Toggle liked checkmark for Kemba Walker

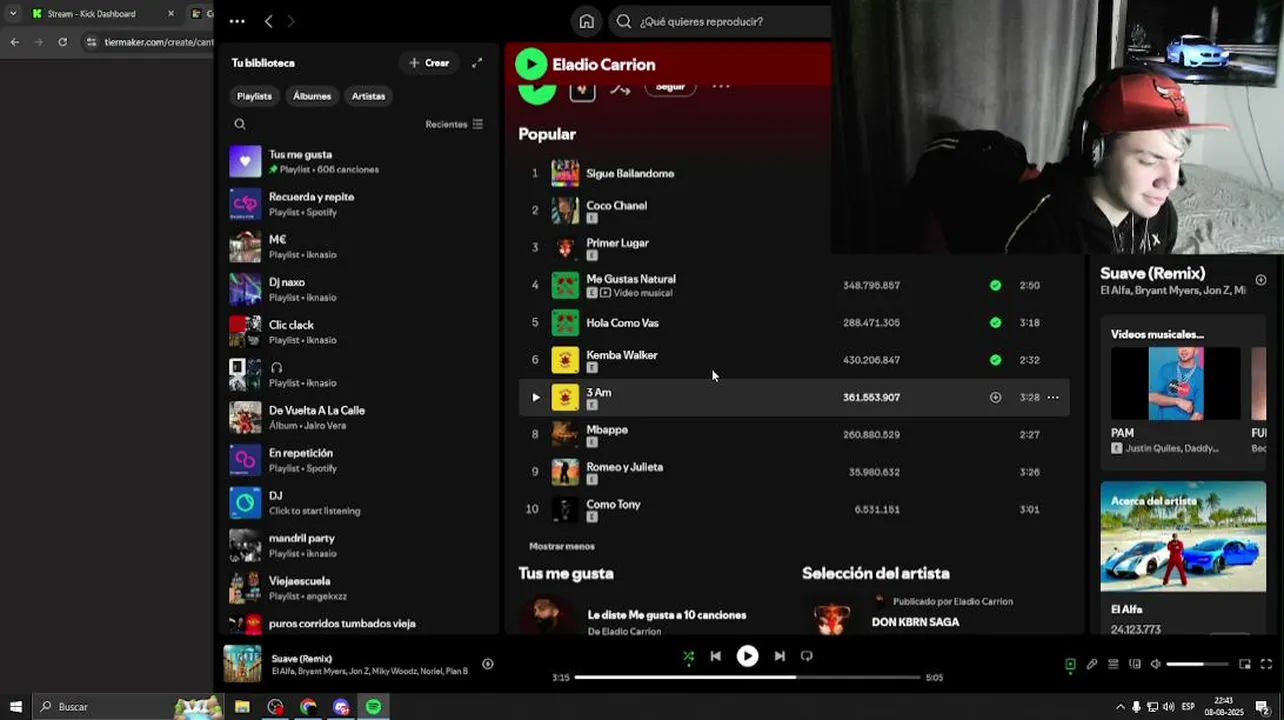click(995, 360)
